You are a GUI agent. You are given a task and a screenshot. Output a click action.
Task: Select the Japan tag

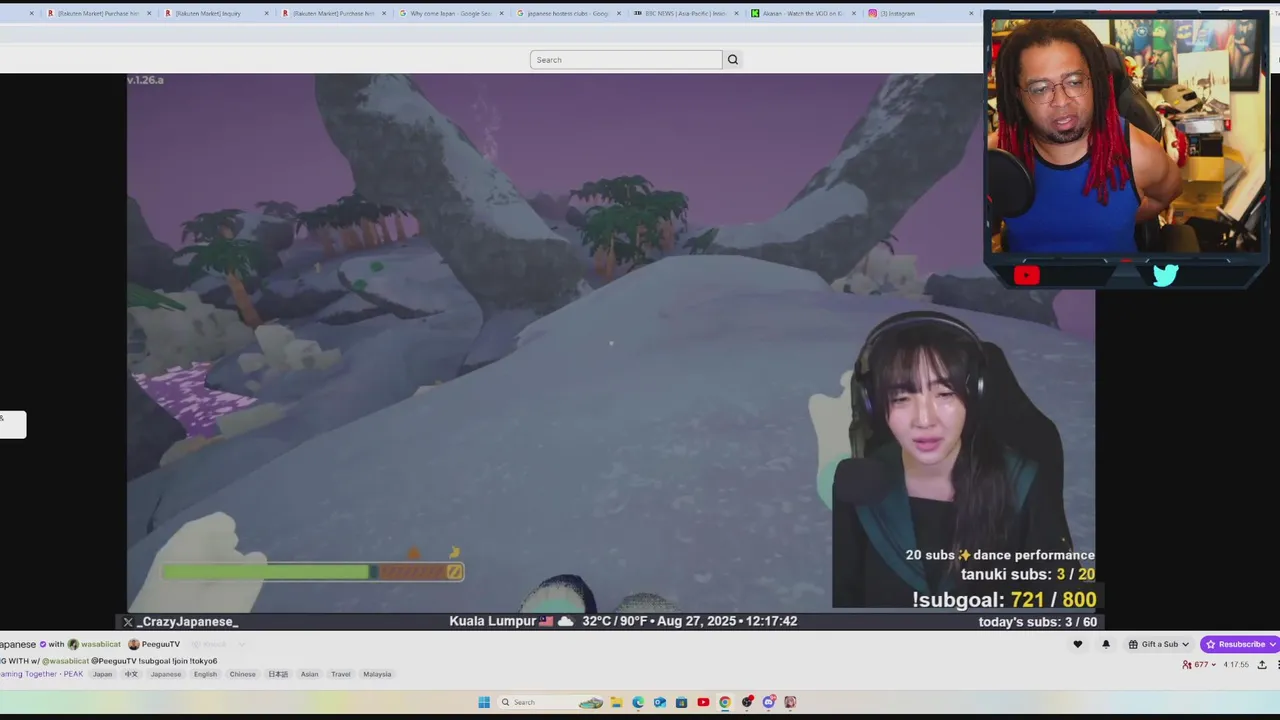[103, 674]
